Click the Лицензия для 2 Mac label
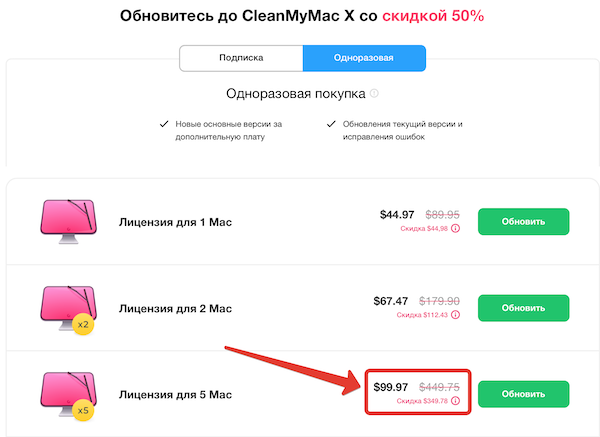The width and height of the screenshot is (600, 437). point(175,308)
